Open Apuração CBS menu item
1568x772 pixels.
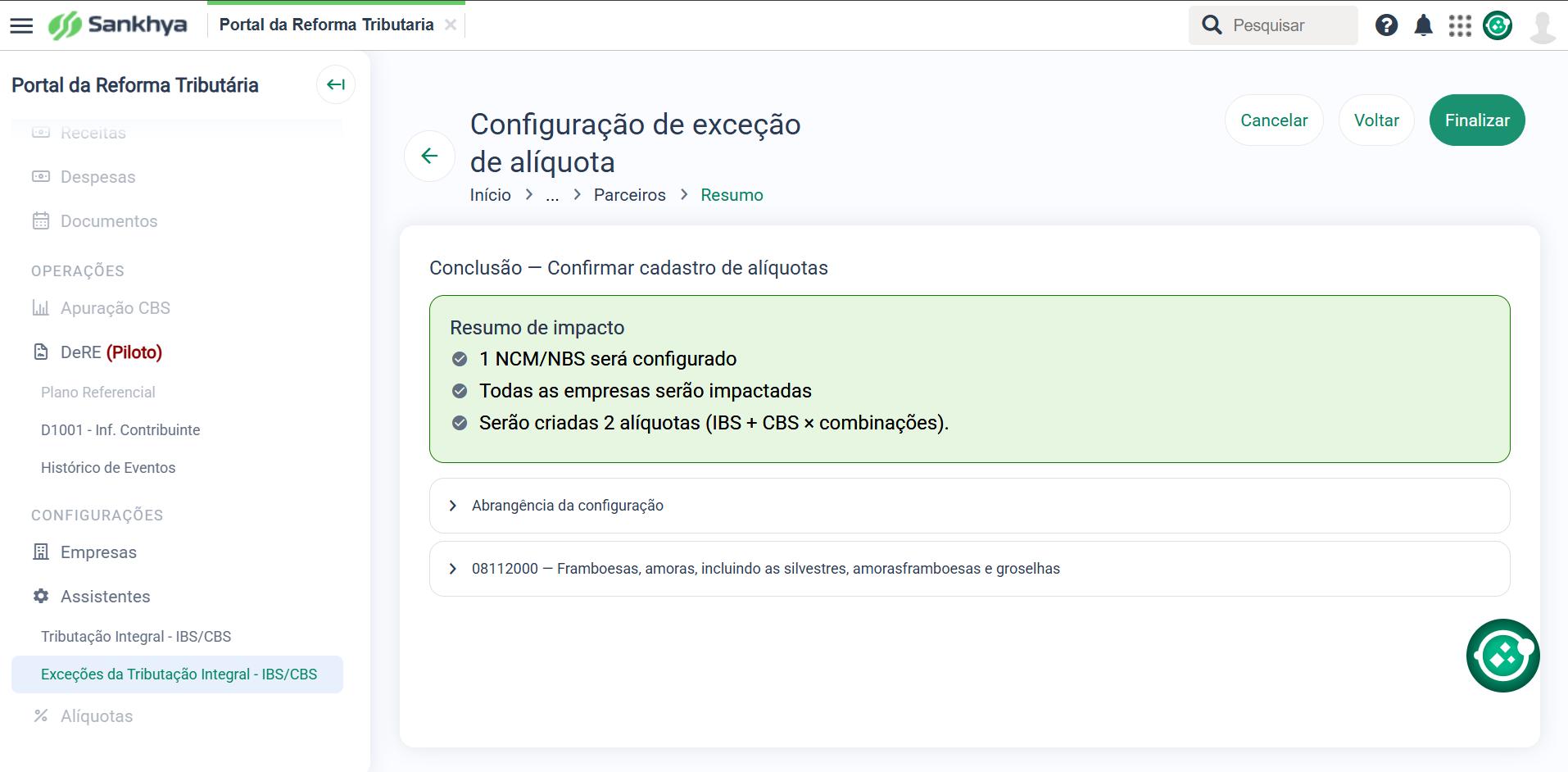(116, 308)
